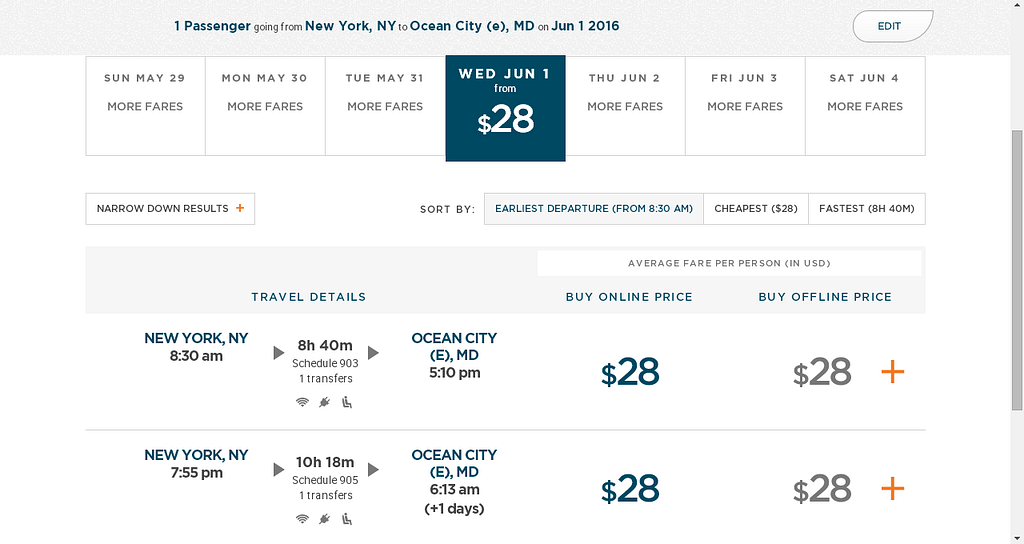The height and width of the screenshot is (544, 1024).
Task: Click the power outlet icon for Schedule 905
Action: tap(324, 519)
